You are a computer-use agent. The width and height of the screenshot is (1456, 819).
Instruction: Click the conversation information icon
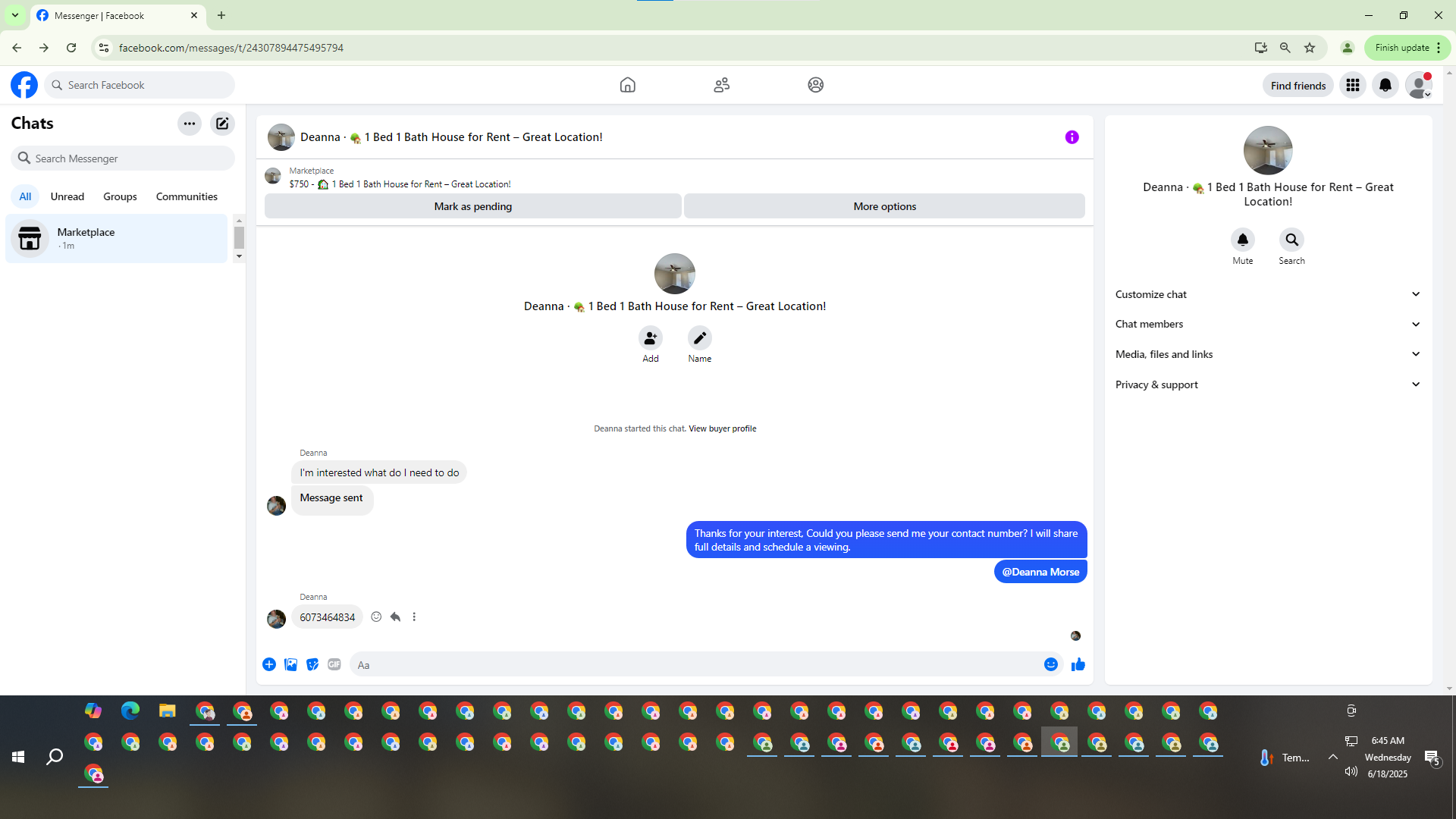[x=1072, y=137]
